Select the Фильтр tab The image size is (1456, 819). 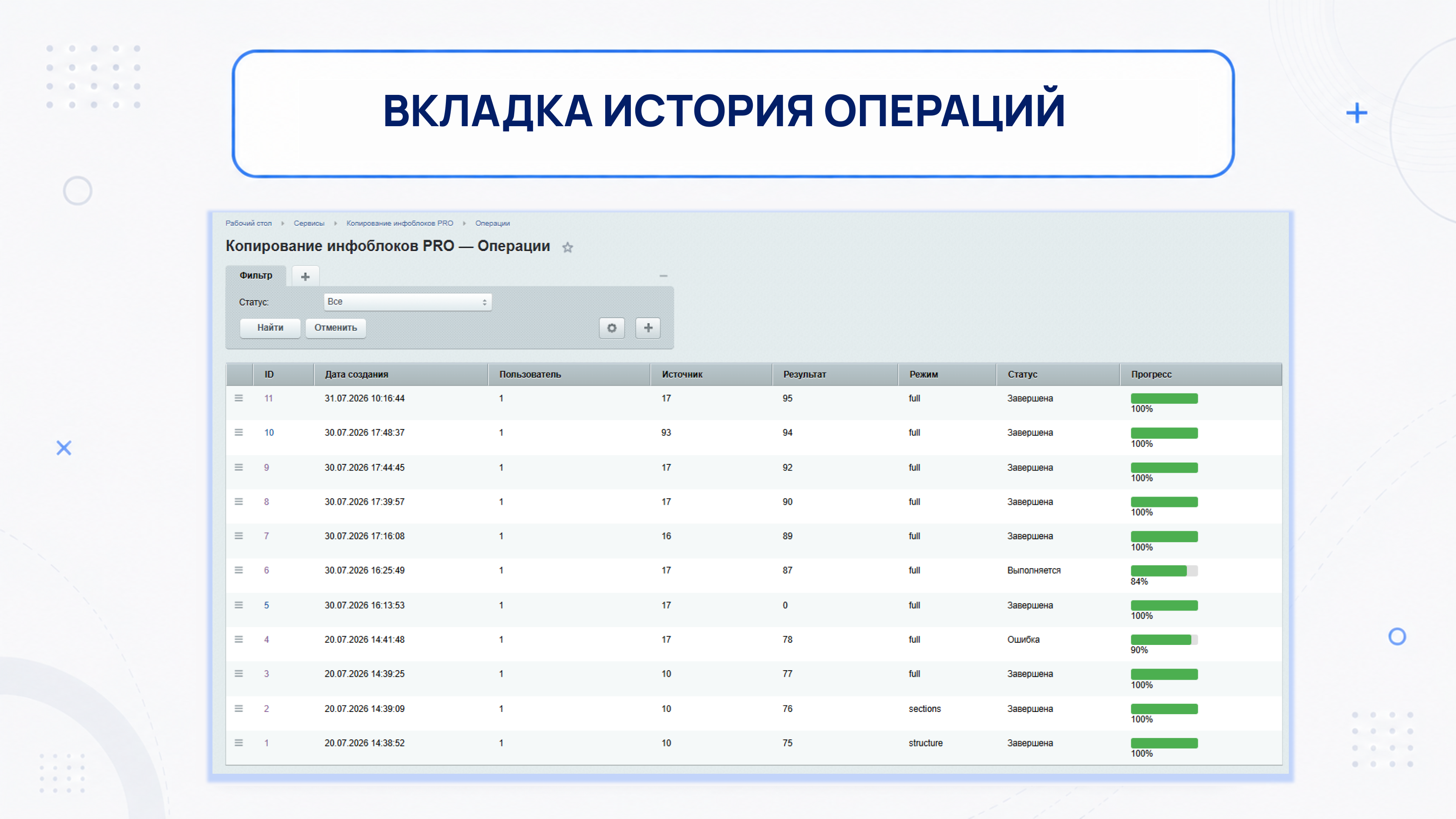tap(256, 275)
